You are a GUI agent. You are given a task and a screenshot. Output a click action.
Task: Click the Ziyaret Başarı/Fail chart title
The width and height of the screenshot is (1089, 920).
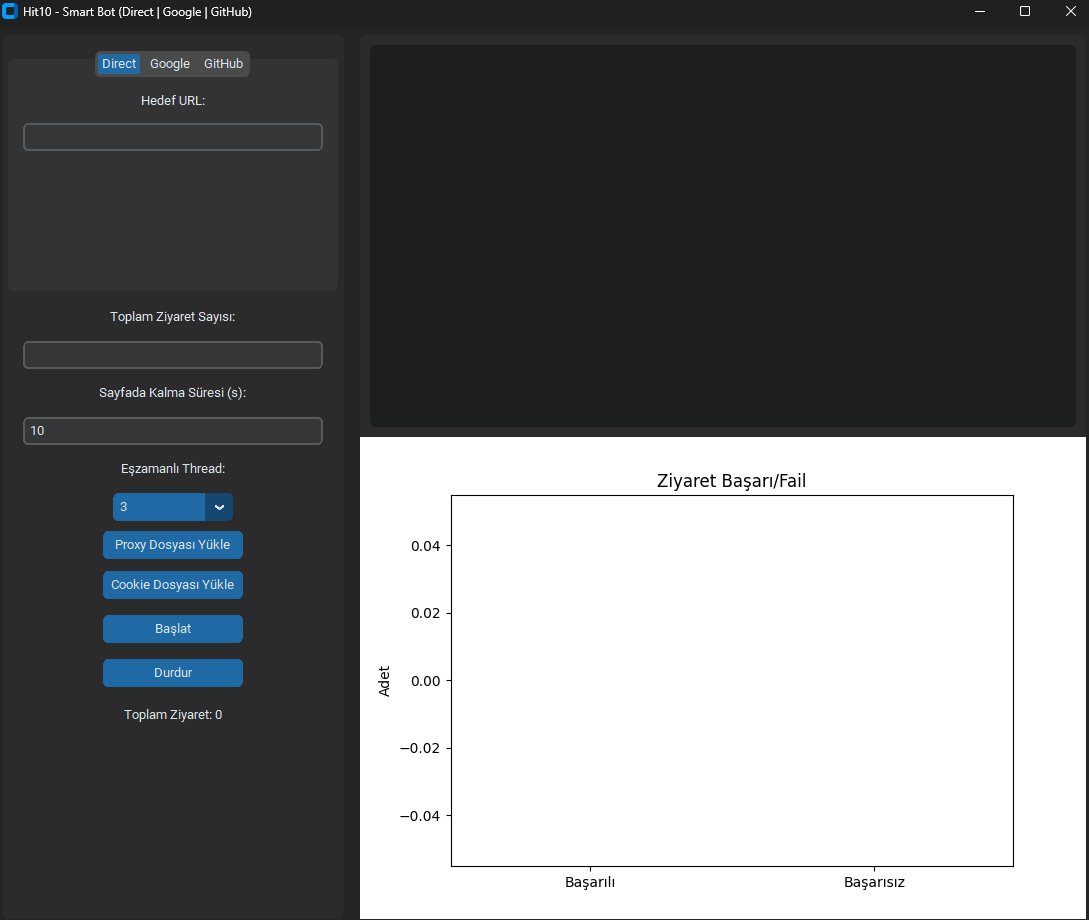coord(732,480)
